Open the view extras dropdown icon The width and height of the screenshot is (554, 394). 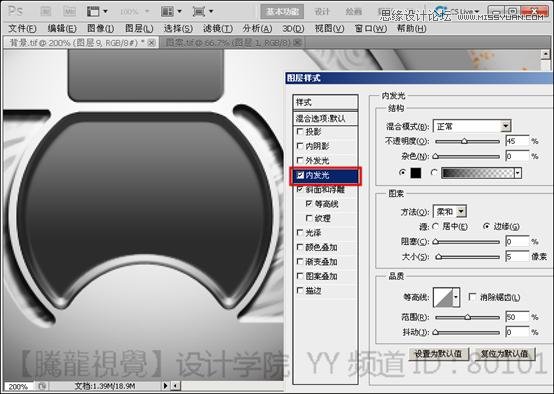(97, 11)
